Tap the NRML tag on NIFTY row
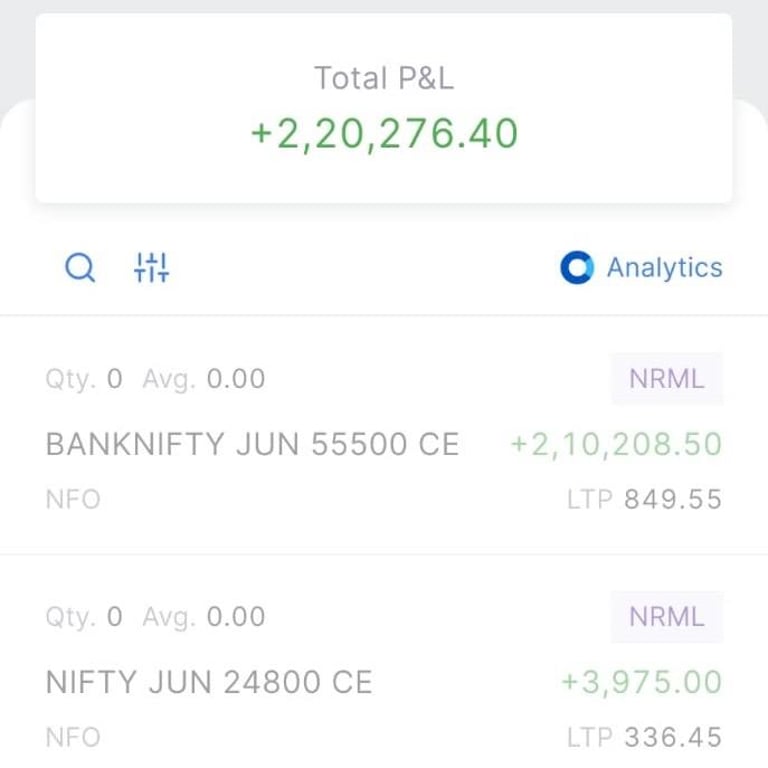 667,616
